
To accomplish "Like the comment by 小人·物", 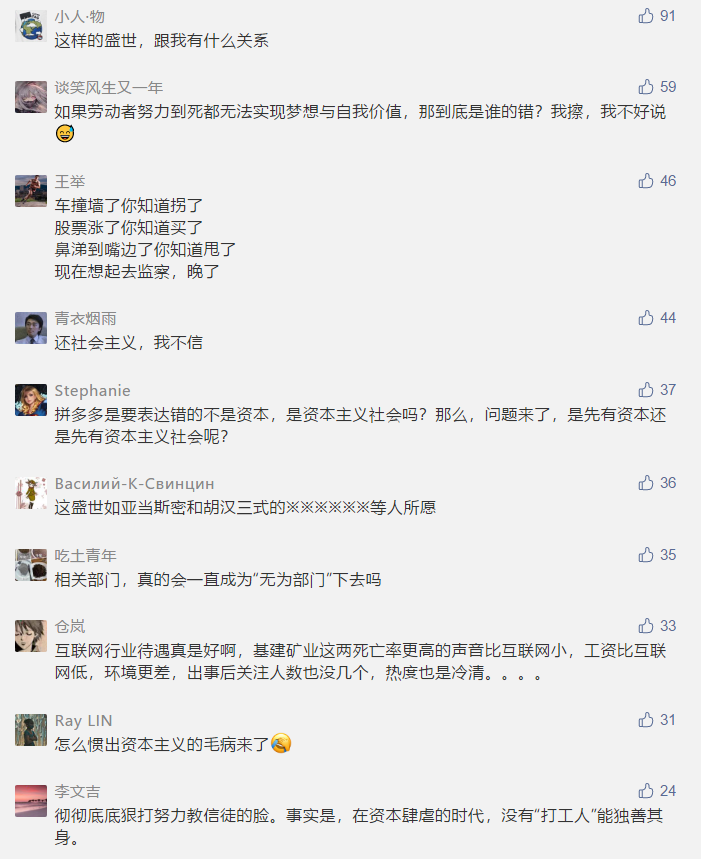I will pyautogui.click(x=646, y=16).
